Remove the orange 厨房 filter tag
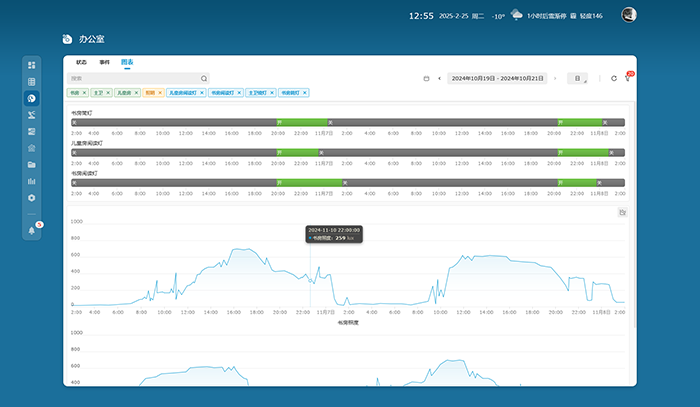The height and width of the screenshot is (407, 700). click(160, 93)
